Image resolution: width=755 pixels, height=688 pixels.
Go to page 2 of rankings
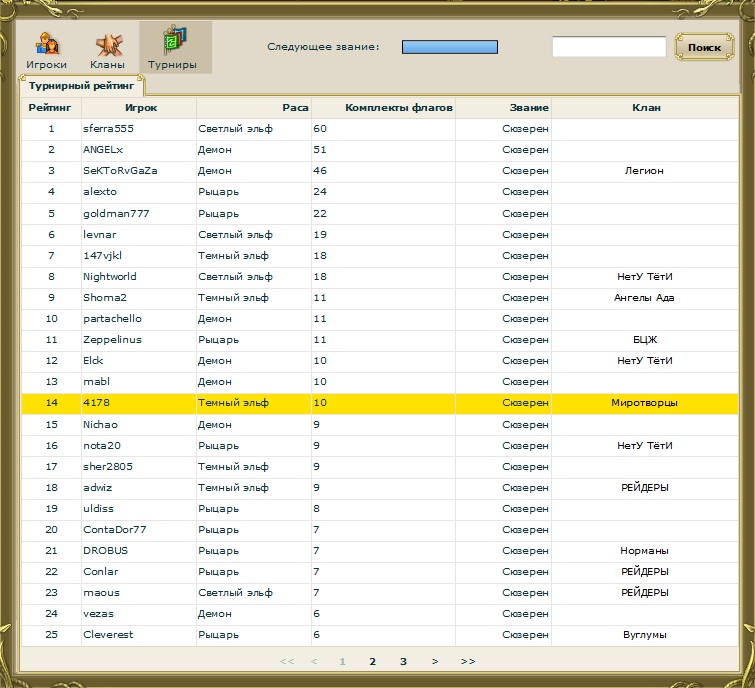(372, 662)
